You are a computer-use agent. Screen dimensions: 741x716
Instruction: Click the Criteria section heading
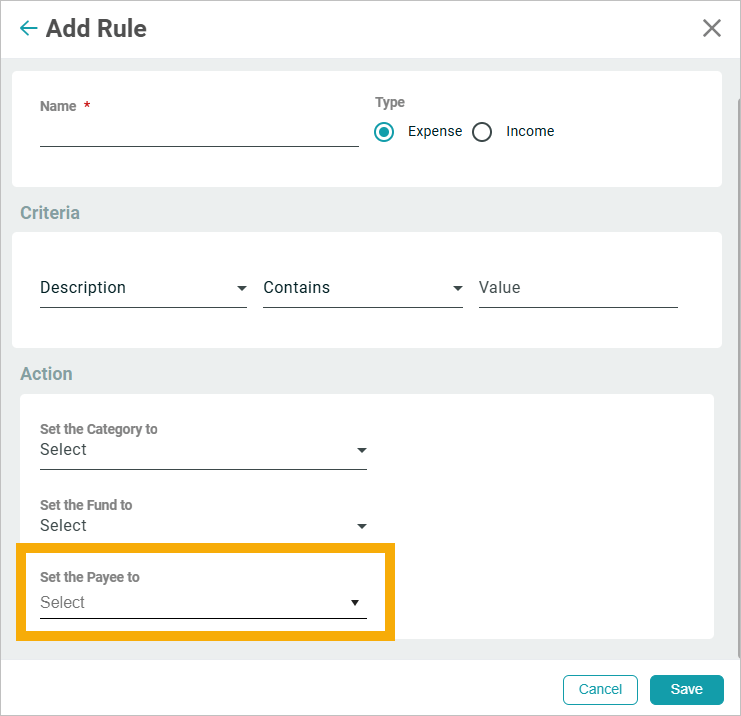pyautogui.click(x=50, y=213)
